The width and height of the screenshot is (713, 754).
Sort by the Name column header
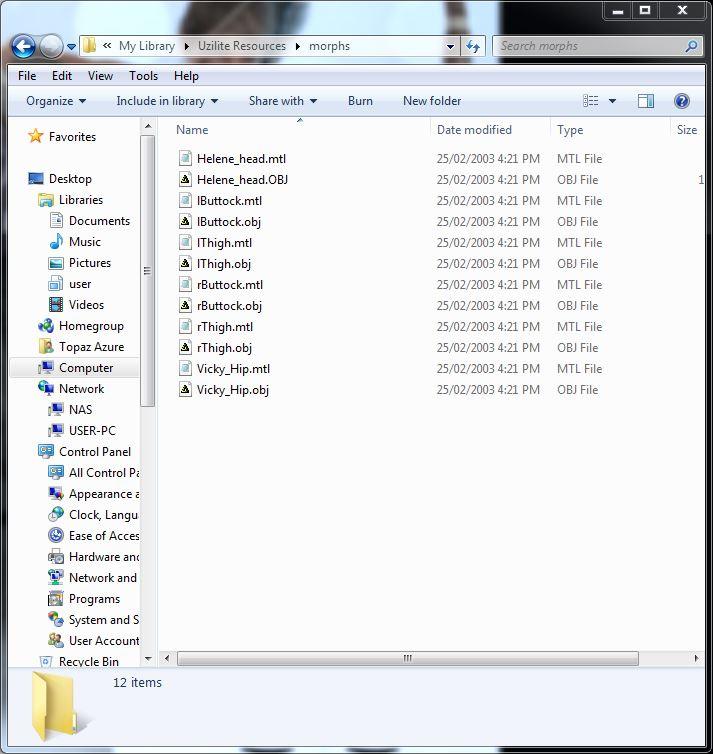pos(192,130)
